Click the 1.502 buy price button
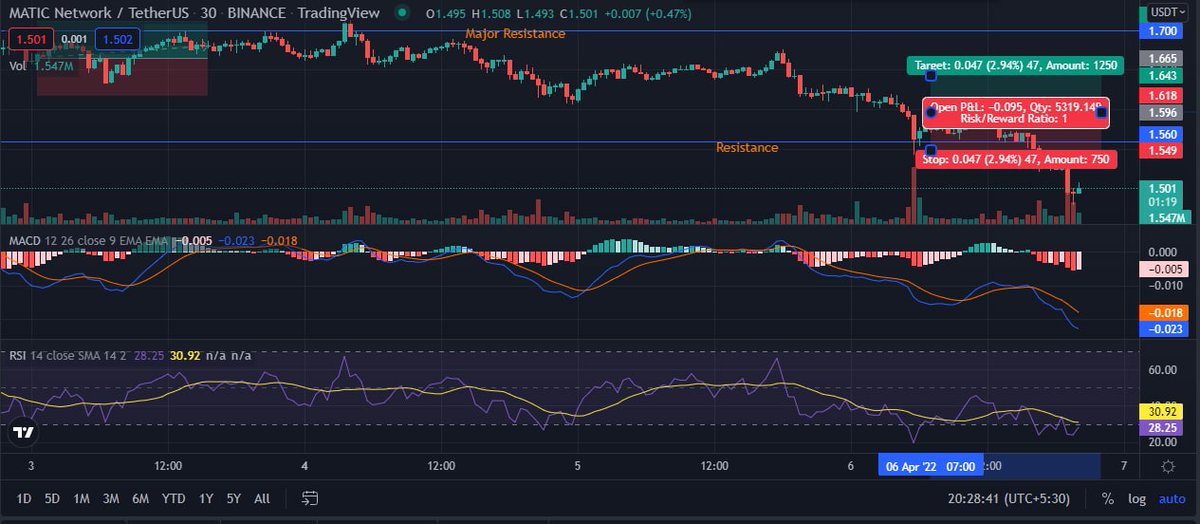Screen dimensions: 1200x524 tap(116, 39)
